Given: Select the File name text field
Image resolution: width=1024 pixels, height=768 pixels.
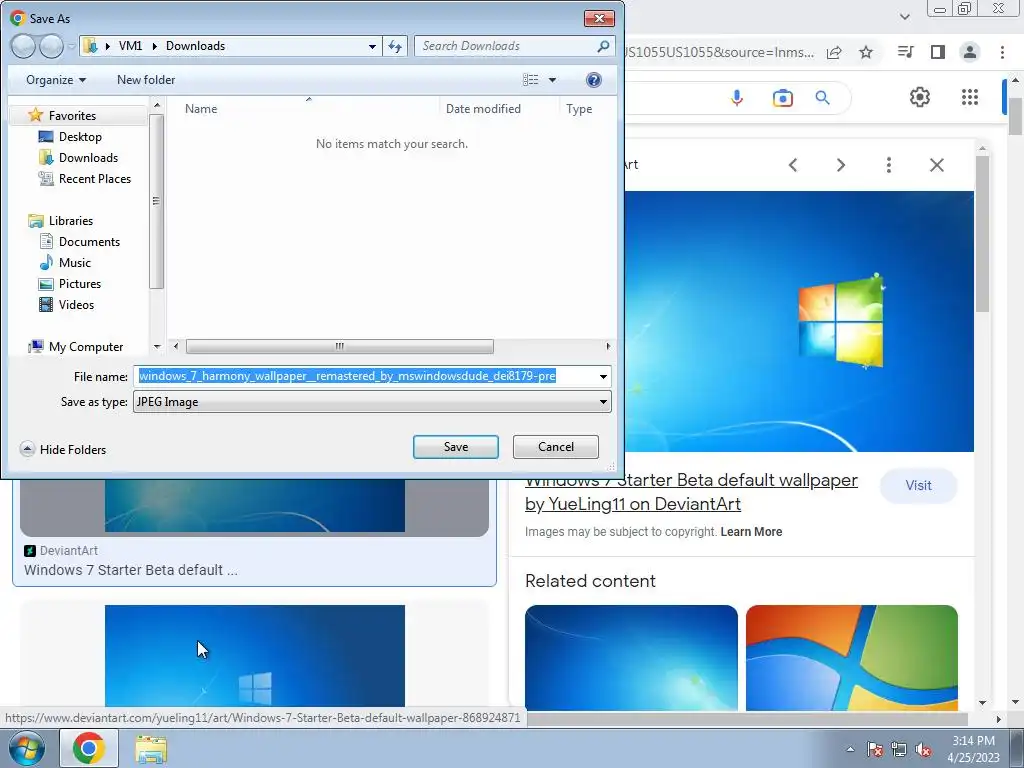Looking at the screenshot, I should pyautogui.click(x=364, y=376).
